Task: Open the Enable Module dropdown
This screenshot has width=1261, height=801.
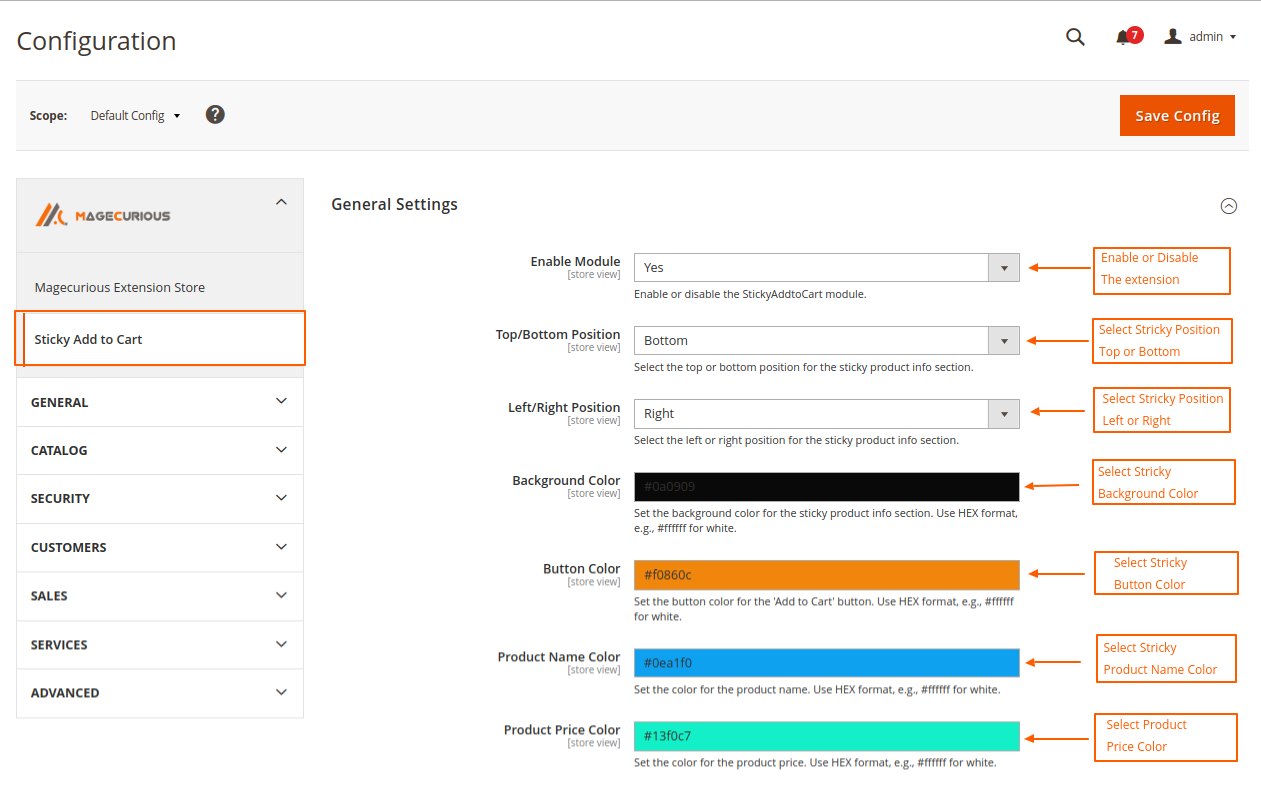Action: pyautogui.click(x=1003, y=267)
